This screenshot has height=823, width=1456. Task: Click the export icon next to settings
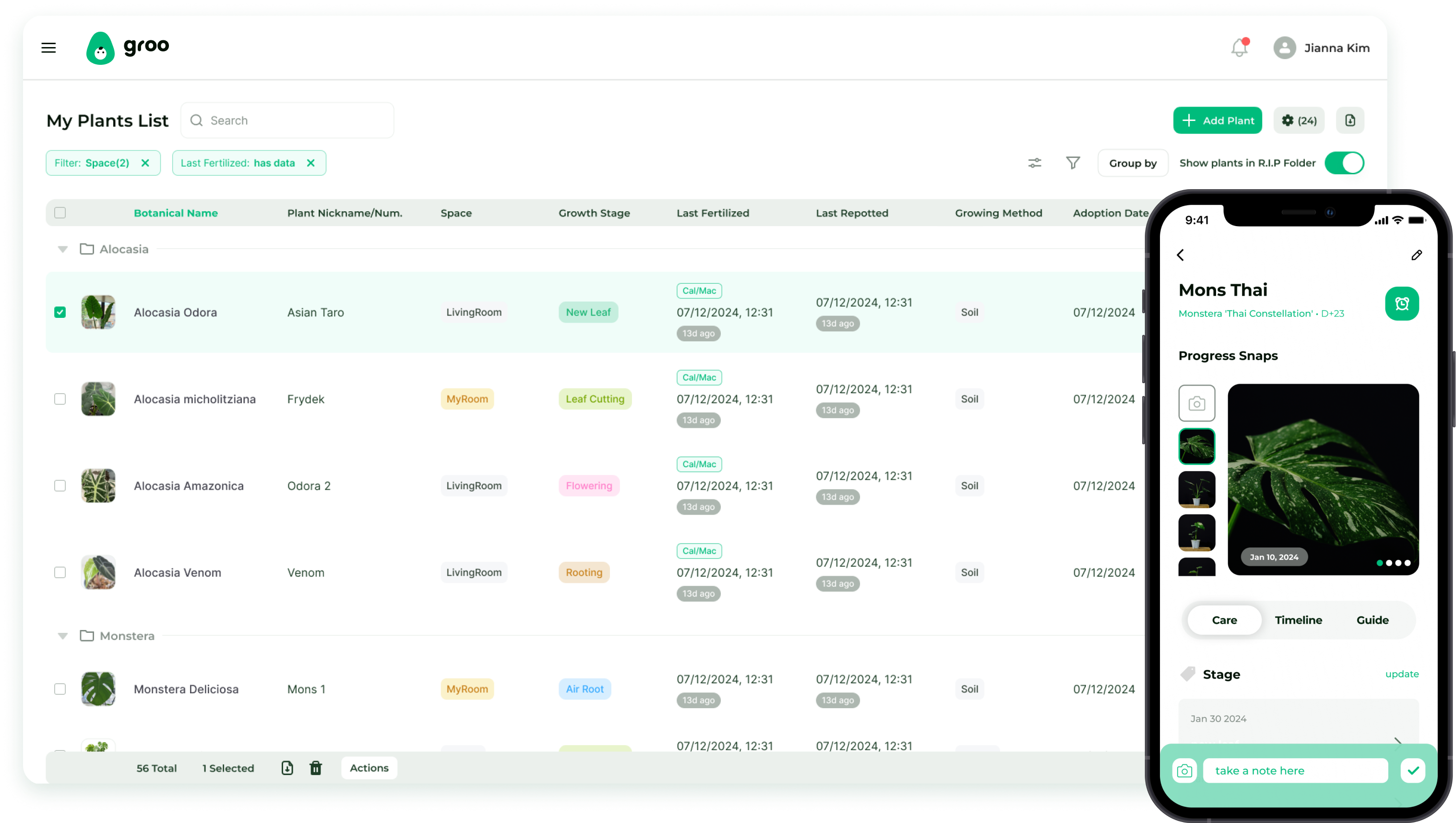(x=1350, y=121)
